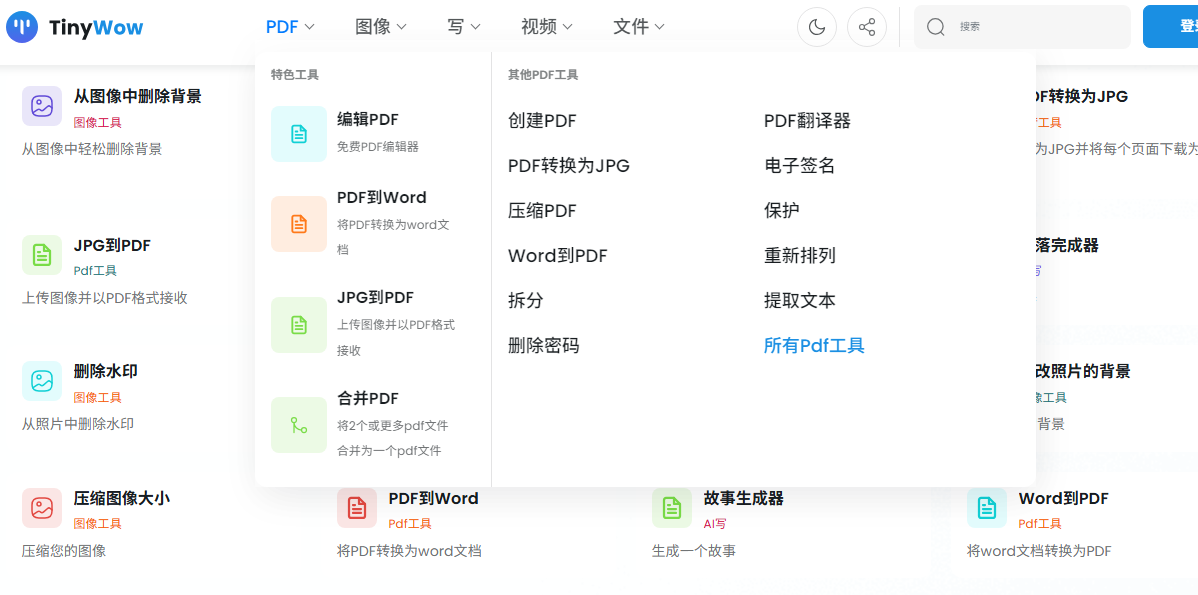Open the 故事生成器 AI tool icon
Viewport: 1198px width, 595px height.
[x=671, y=508]
